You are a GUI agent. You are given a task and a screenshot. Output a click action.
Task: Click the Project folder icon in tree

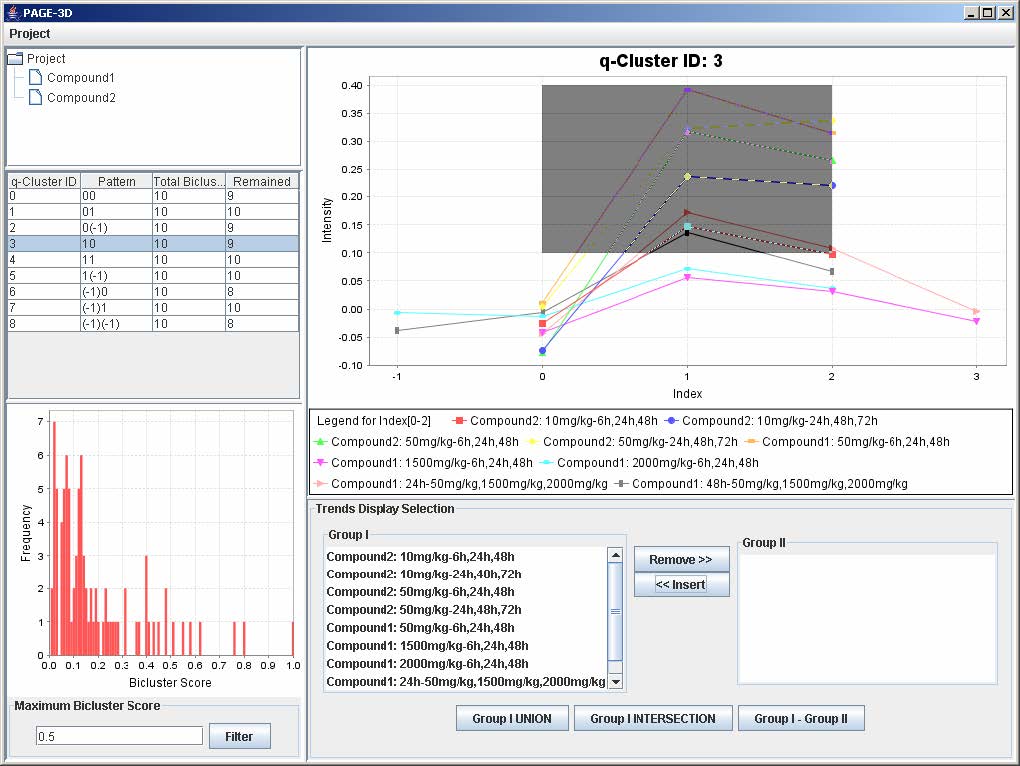point(15,59)
